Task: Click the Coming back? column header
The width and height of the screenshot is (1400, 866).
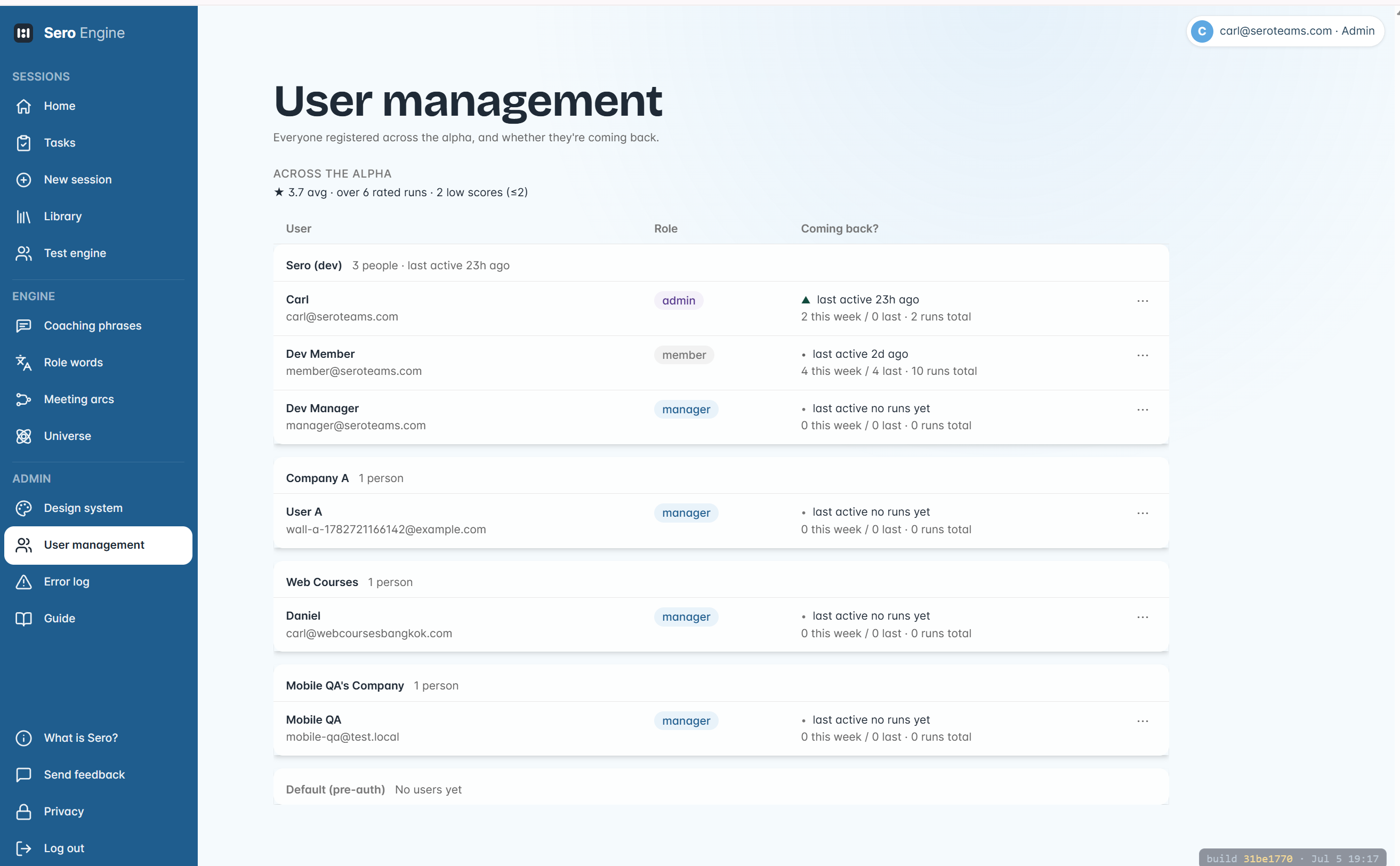Action: click(840, 229)
